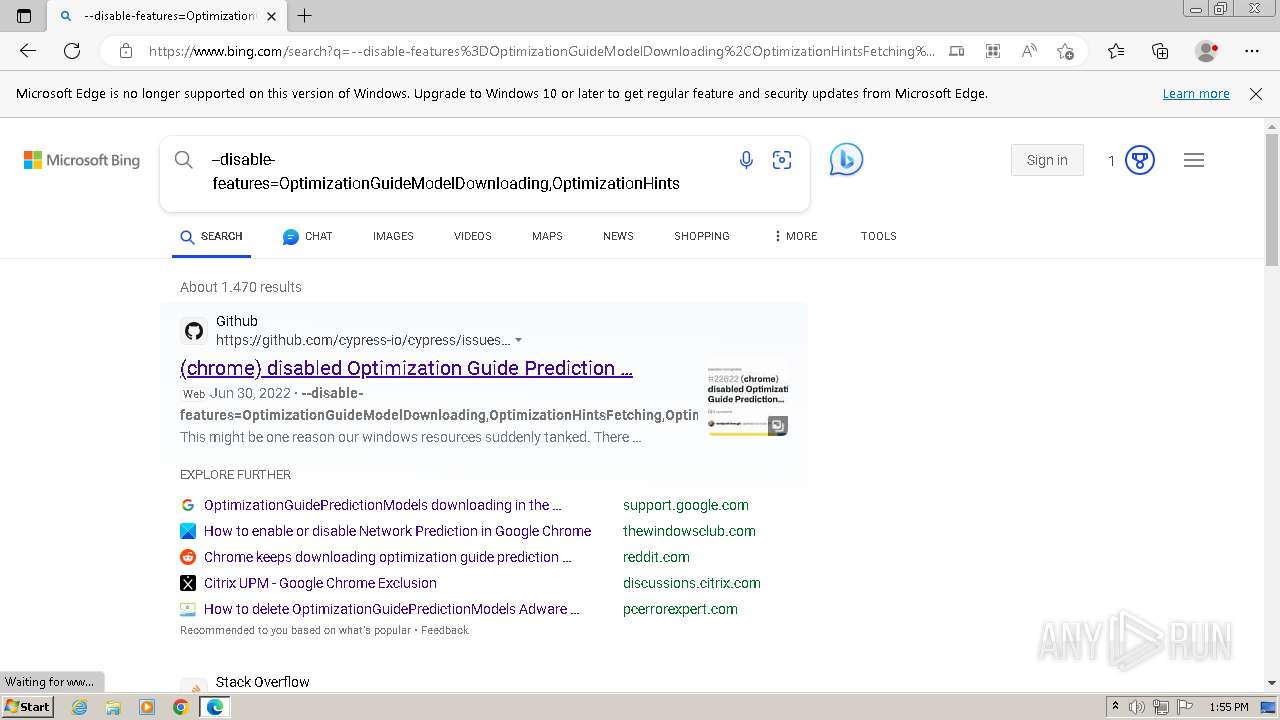Open the tab actions menu icon
Viewport: 1280px width, 720px height.
[x=24, y=16]
